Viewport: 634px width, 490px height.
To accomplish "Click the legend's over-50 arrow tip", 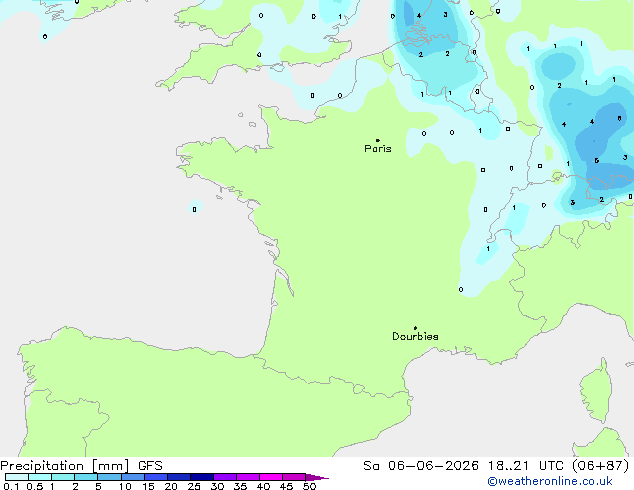I will (x=317, y=477).
